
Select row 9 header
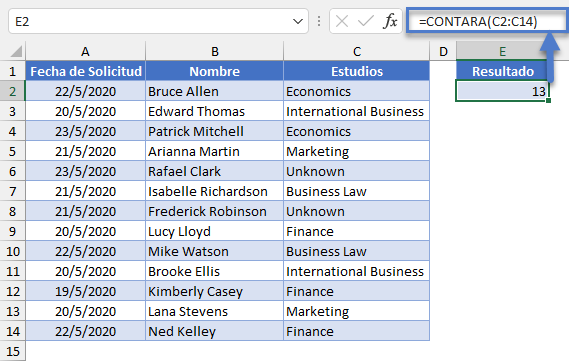point(13,231)
